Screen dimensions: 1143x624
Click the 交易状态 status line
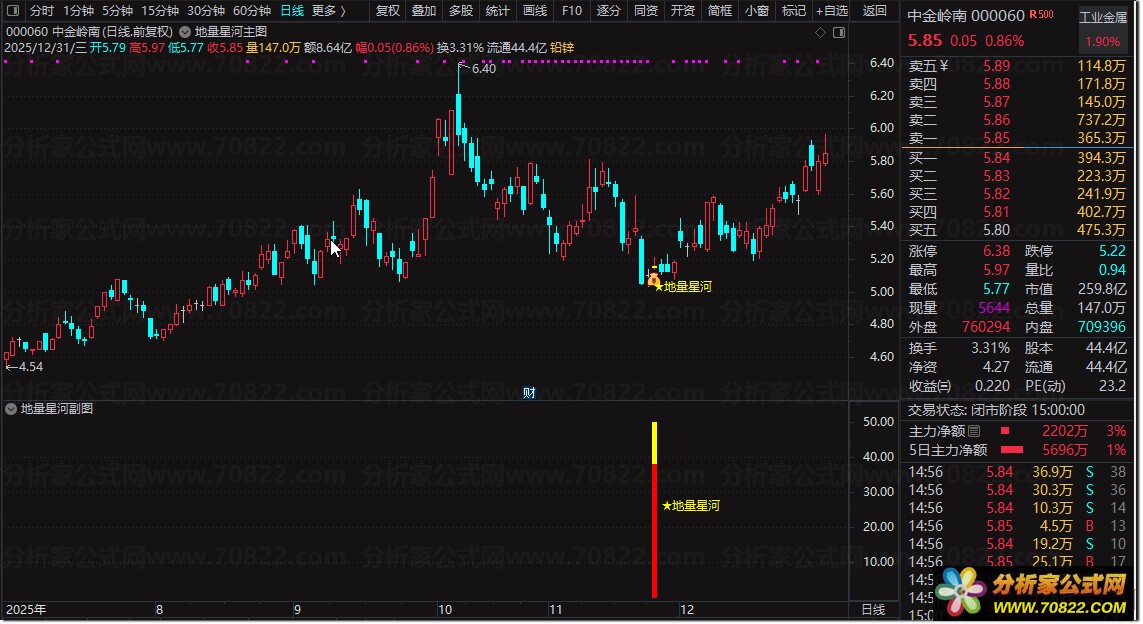996,410
